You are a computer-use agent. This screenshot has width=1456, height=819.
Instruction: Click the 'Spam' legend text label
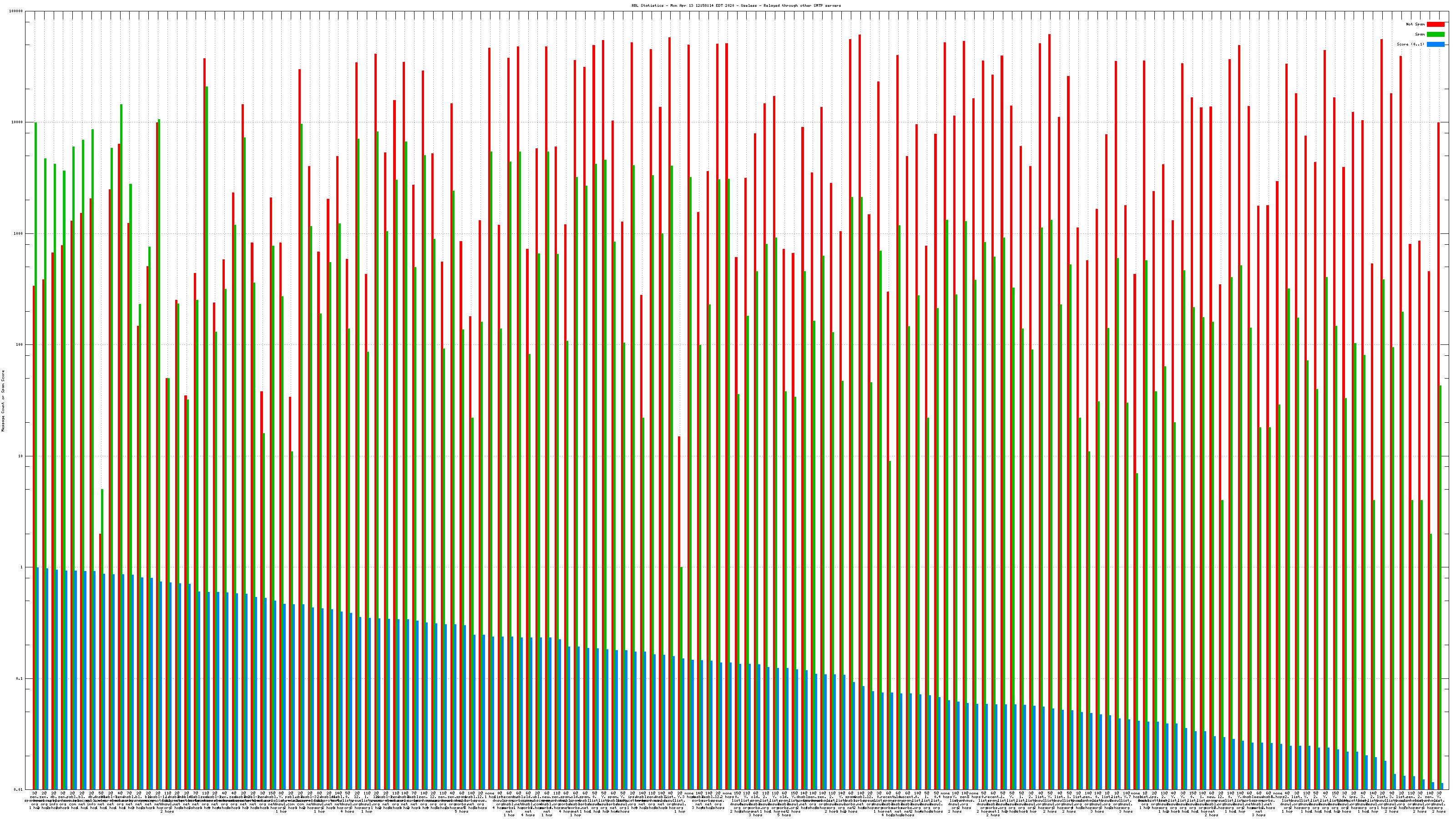tap(1420, 35)
